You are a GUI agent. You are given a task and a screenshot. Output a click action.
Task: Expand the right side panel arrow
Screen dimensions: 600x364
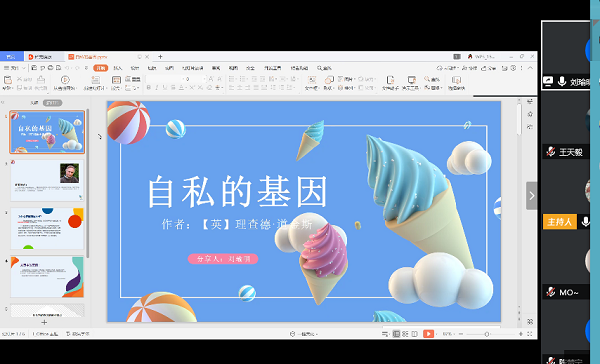coord(532,196)
